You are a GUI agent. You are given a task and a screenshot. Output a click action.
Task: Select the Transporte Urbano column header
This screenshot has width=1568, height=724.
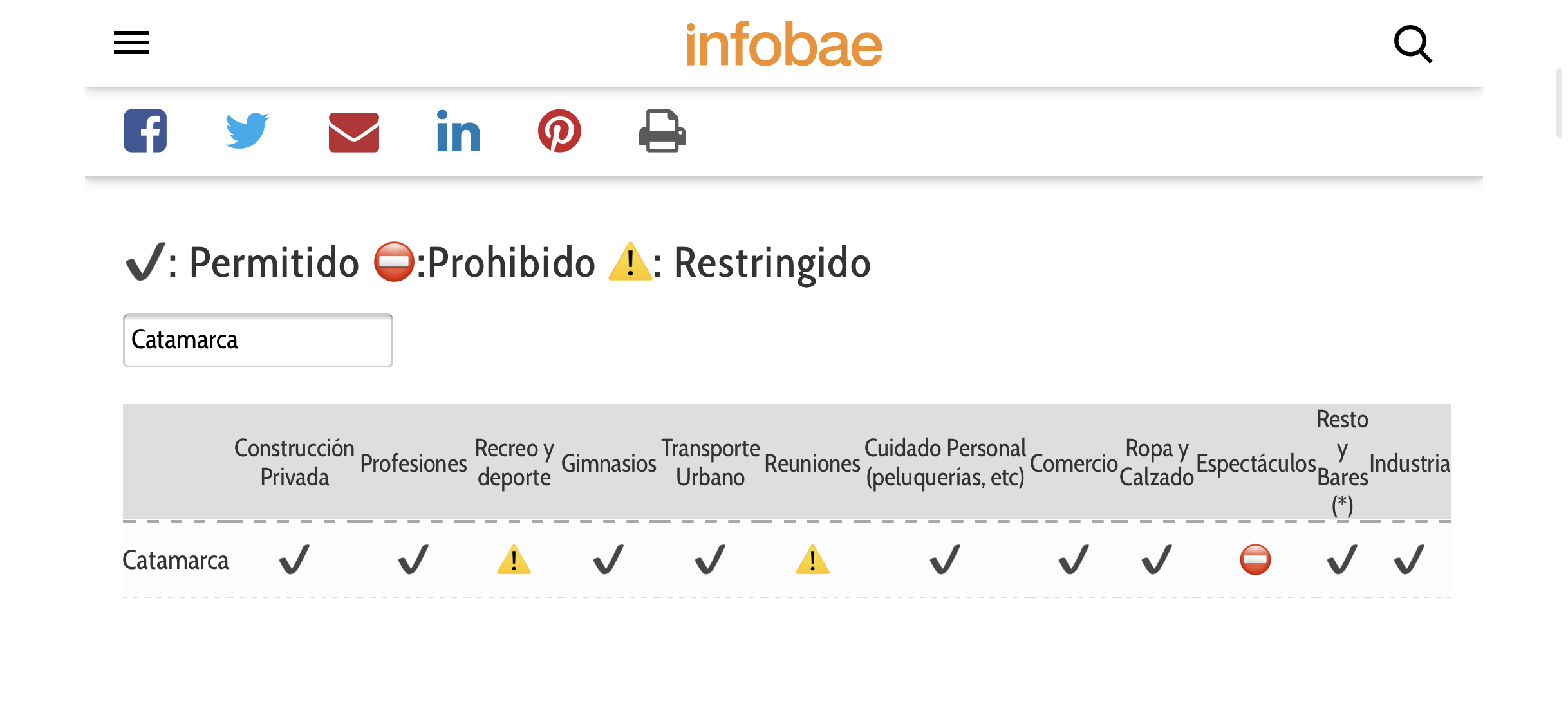pyautogui.click(x=710, y=462)
